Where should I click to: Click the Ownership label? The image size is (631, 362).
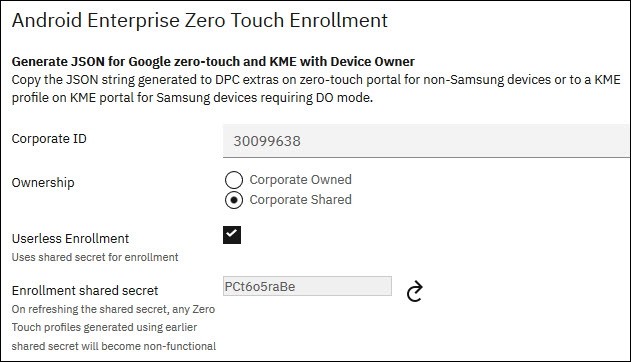click(43, 183)
